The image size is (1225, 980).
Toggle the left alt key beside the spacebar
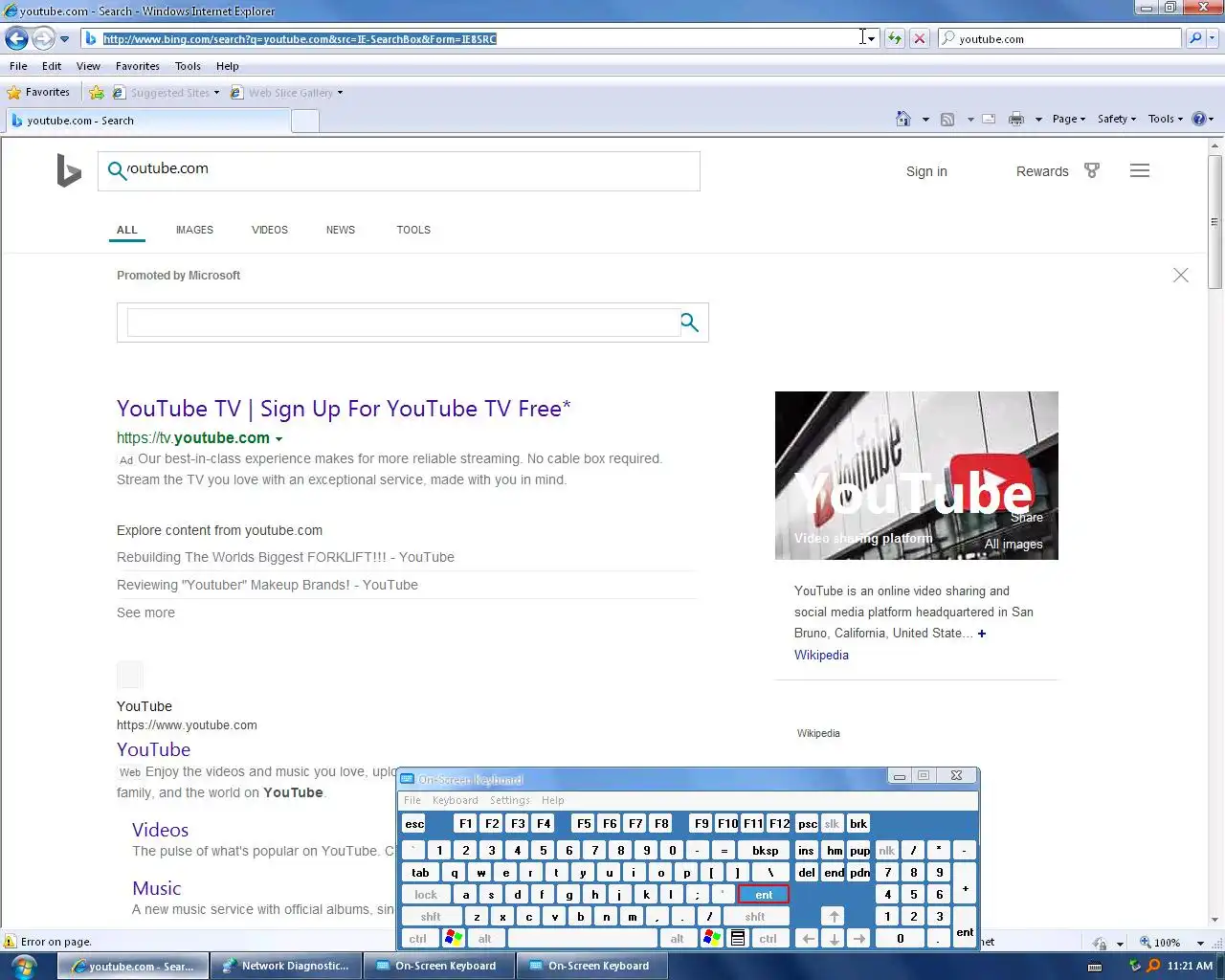[x=485, y=939]
